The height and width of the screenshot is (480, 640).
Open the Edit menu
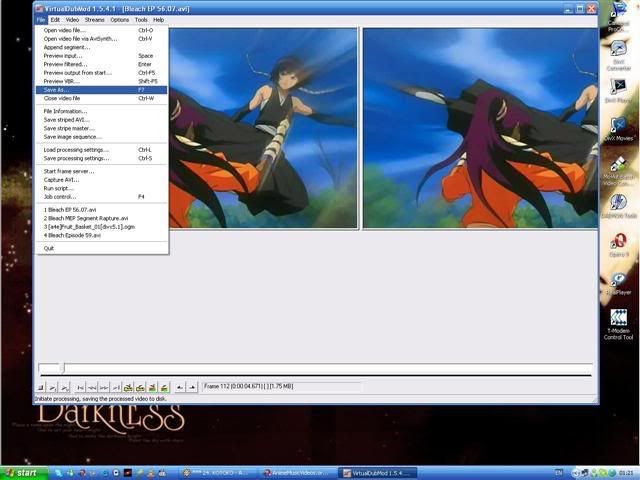[55, 20]
